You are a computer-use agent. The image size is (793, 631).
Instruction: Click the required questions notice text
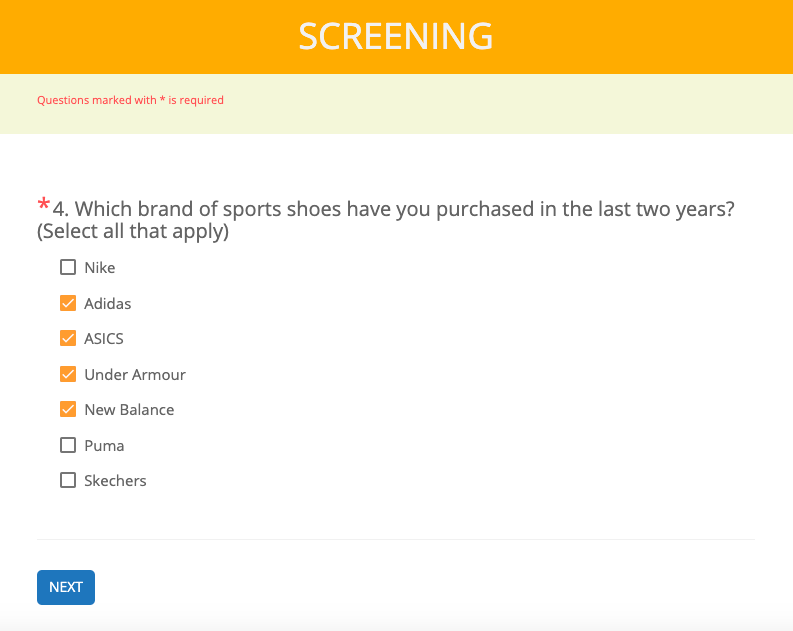(x=130, y=100)
